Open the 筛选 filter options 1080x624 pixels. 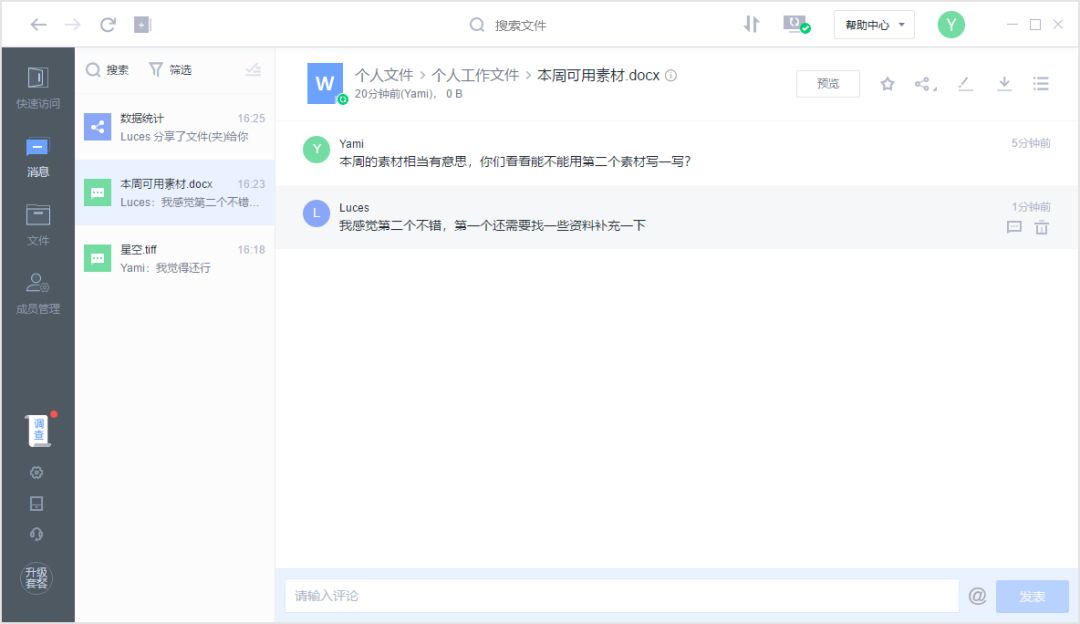coord(170,70)
